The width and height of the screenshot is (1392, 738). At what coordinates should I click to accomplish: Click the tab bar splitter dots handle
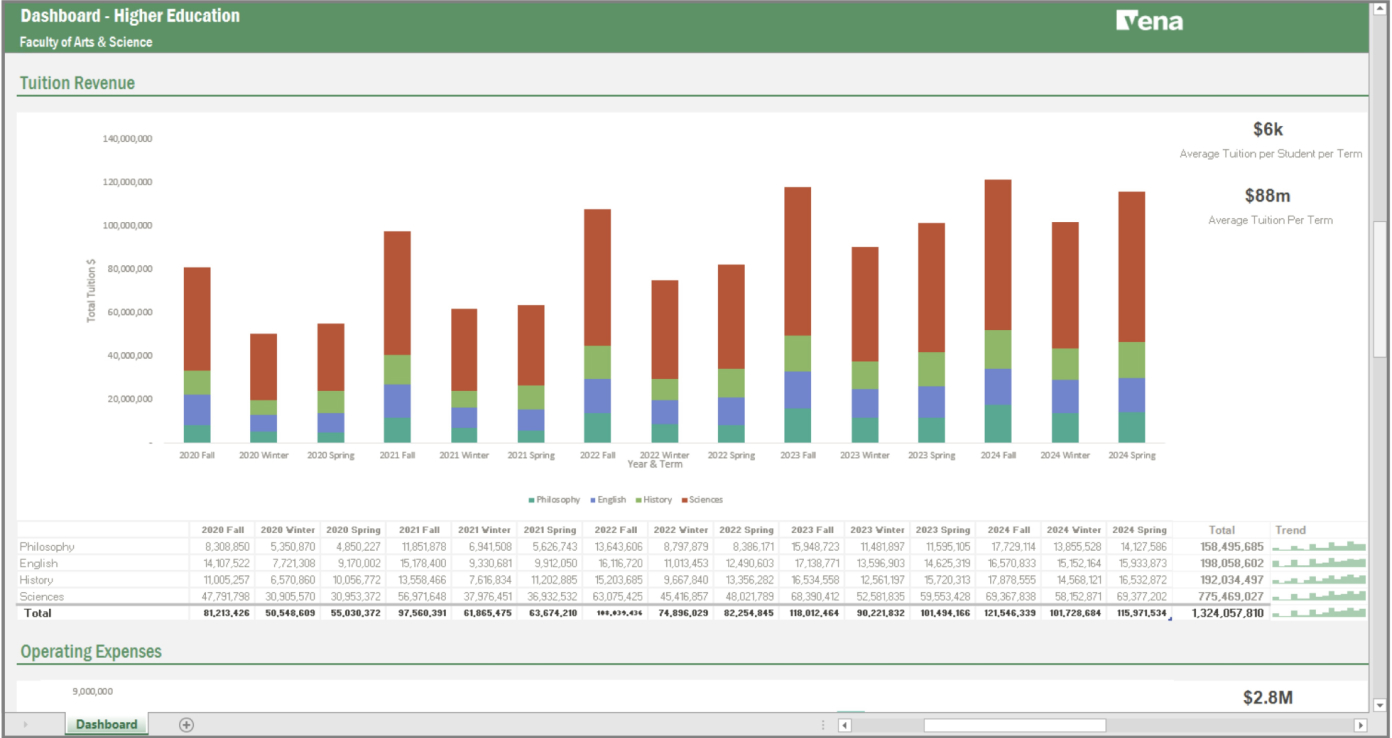[823, 725]
